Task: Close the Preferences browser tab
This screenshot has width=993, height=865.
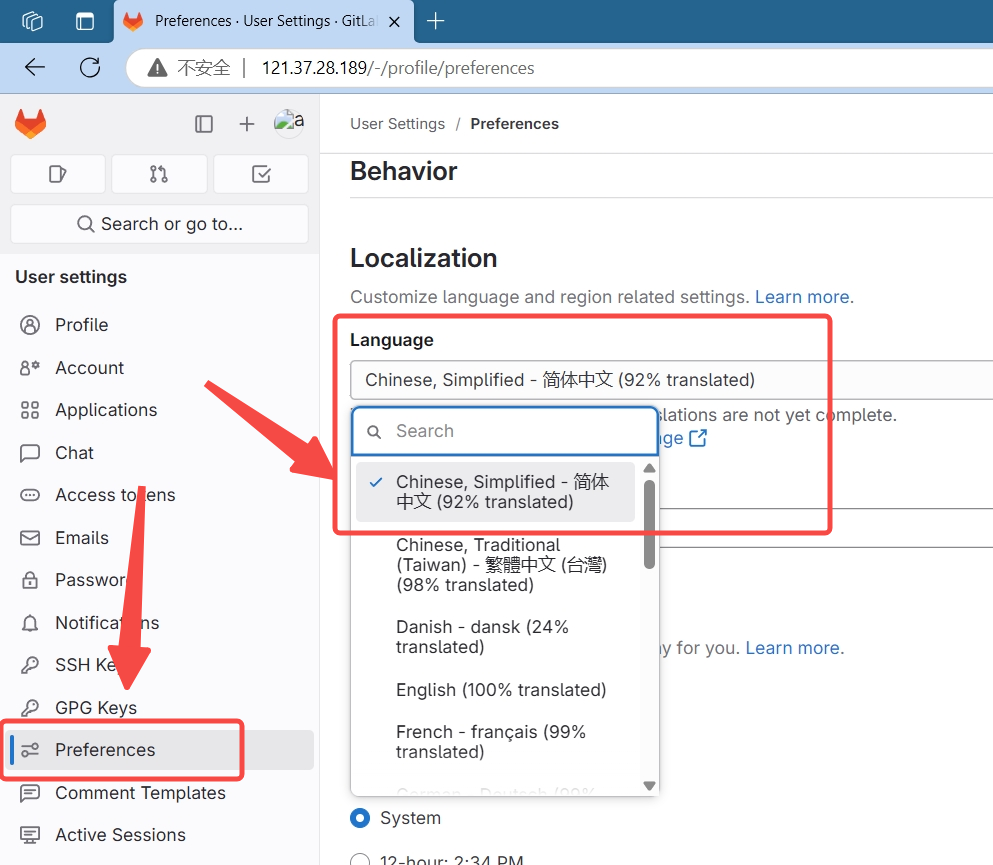Action: point(394,22)
